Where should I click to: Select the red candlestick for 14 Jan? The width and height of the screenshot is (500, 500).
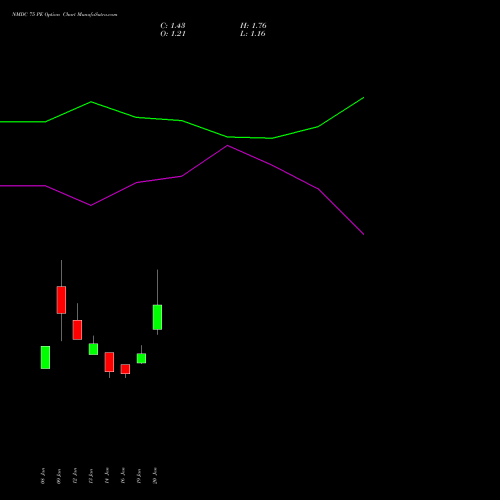pyautogui.click(x=109, y=362)
